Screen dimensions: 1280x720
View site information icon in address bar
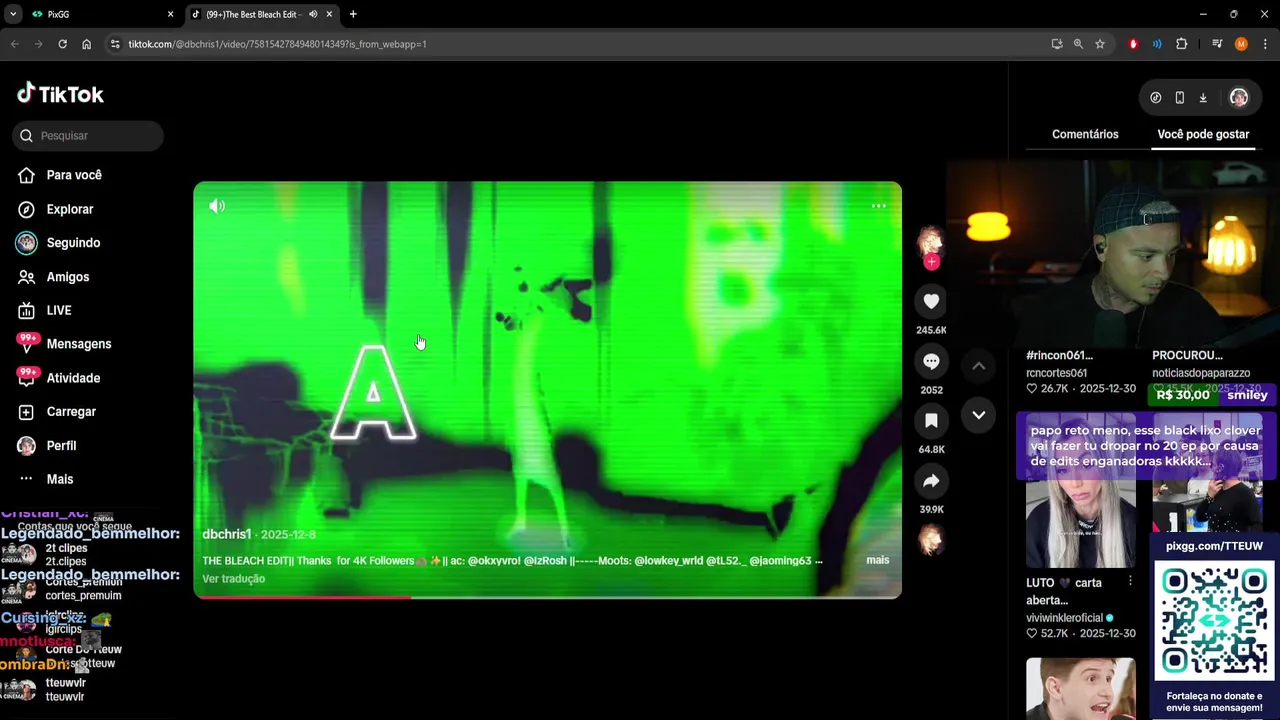(115, 44)
